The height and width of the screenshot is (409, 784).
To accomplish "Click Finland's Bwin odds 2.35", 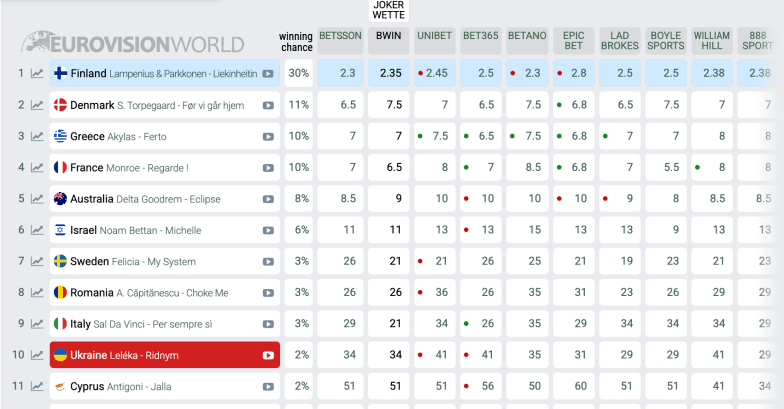I will tap(389, 73).
